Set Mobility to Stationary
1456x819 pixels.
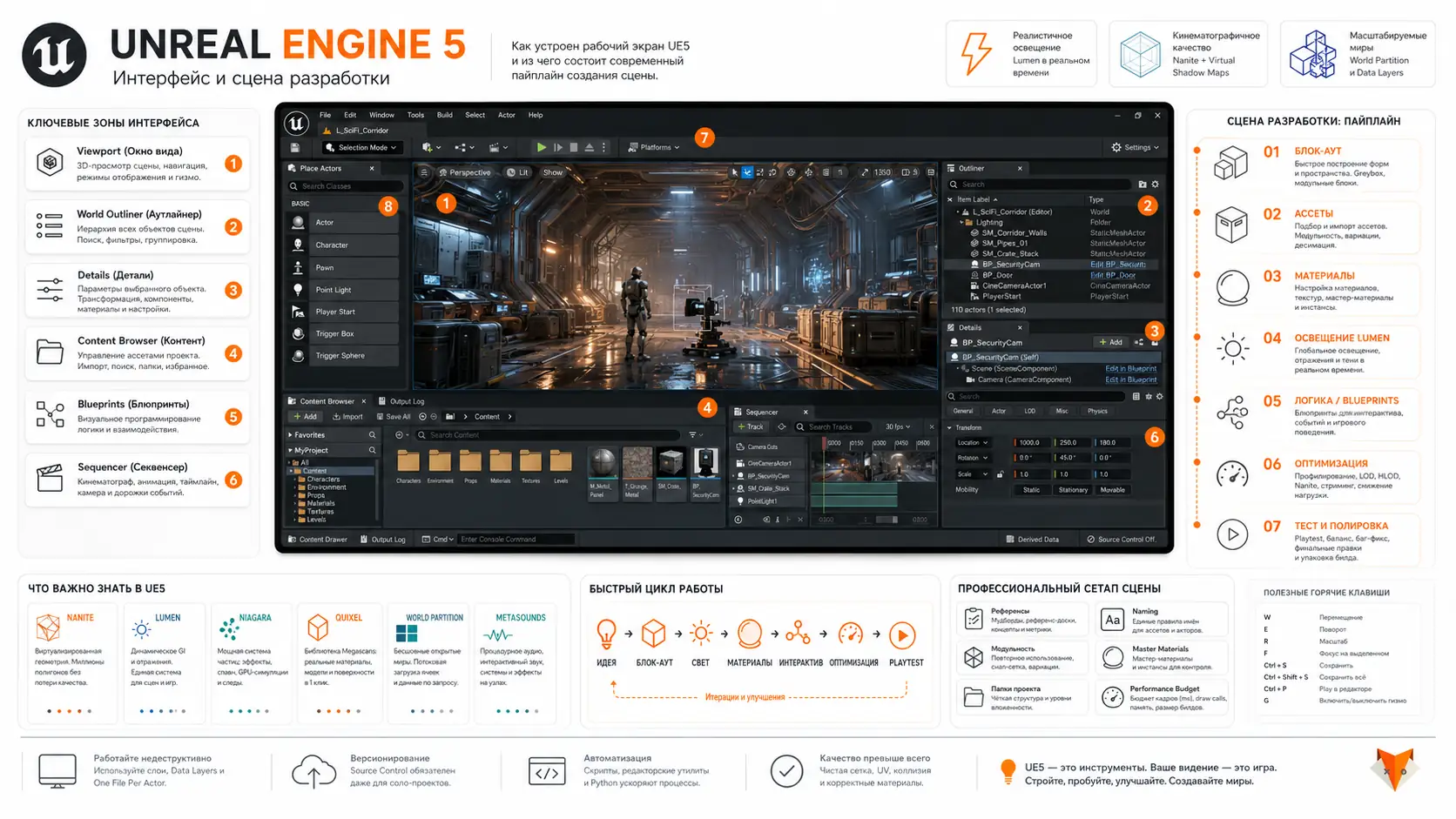(x=1073, y=490)
